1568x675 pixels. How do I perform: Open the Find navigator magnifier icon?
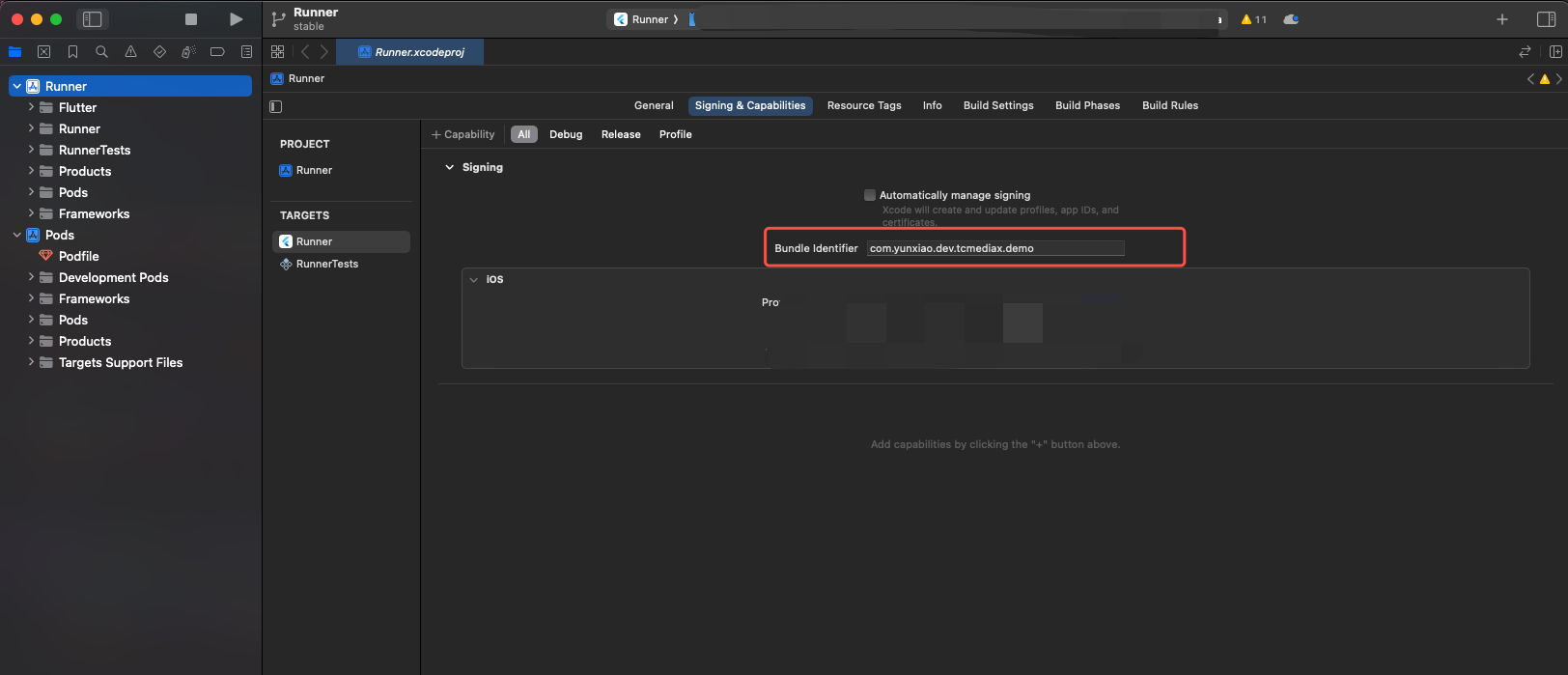pos(101,52)
